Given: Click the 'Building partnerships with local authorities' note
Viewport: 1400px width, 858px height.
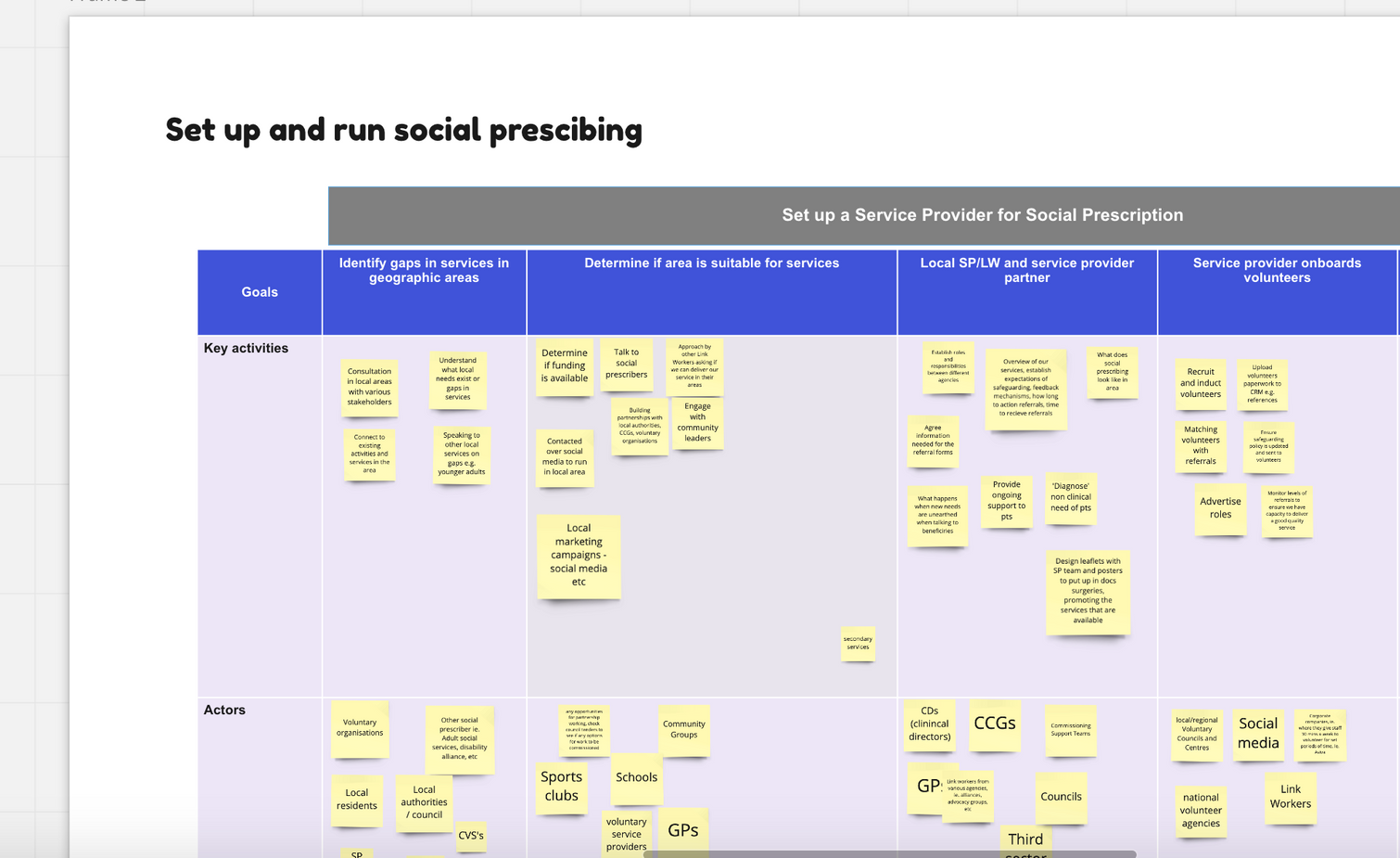Looking at the screenshot, I should 640,426.
